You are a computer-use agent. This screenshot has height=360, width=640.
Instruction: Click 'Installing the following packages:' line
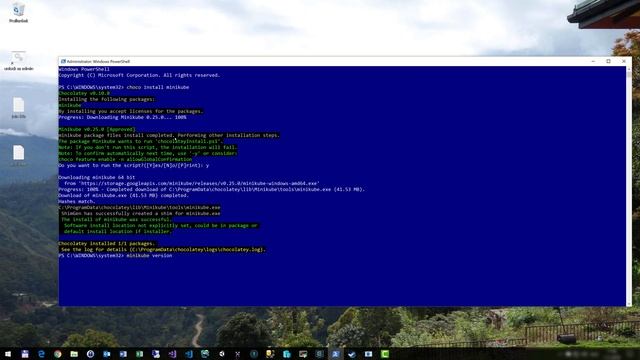(107, 99)
